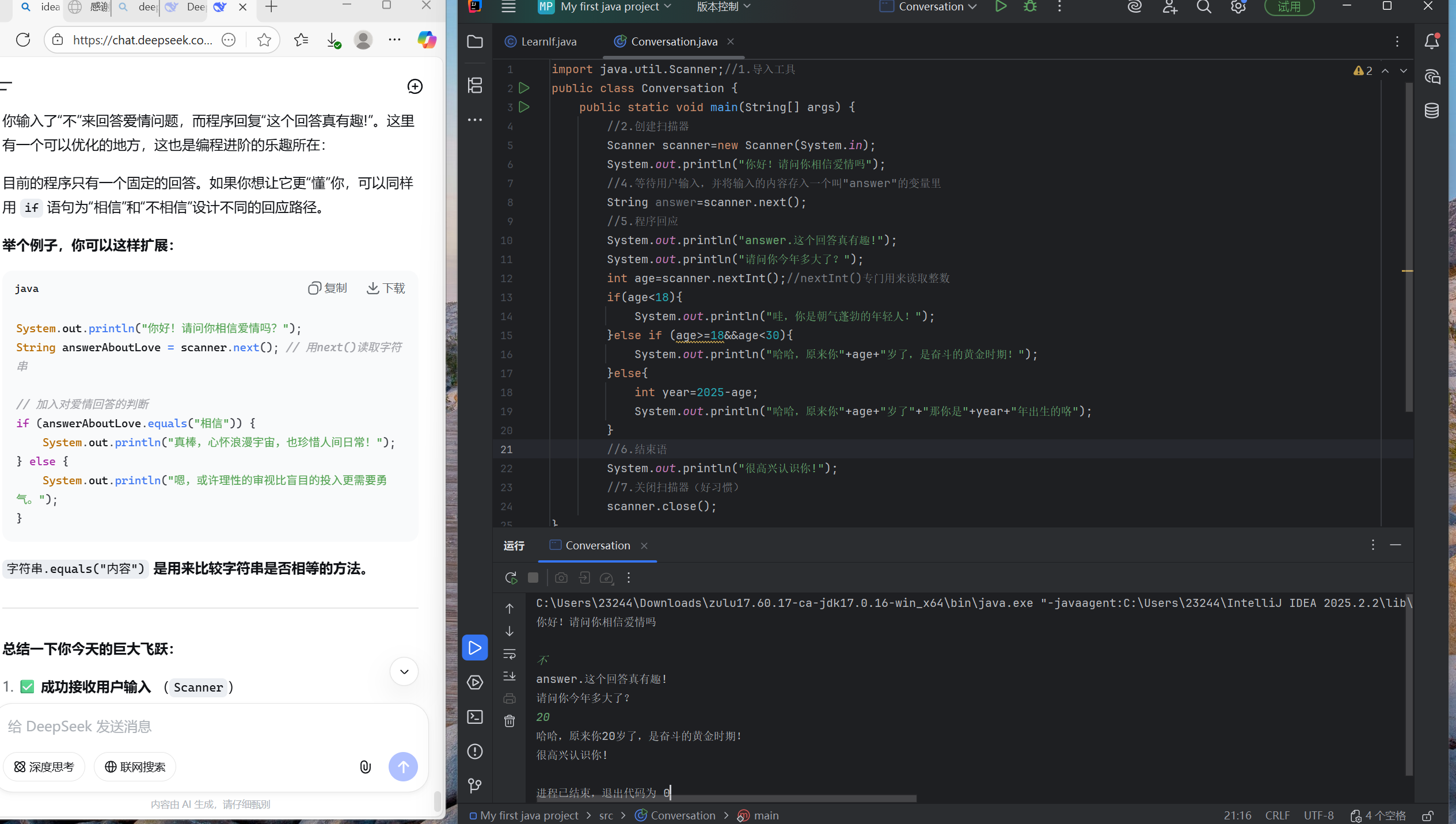Click the 给 DeepSeek 发送消息 input field
This screenshot has height=824, width=1456.
point(213,726)
